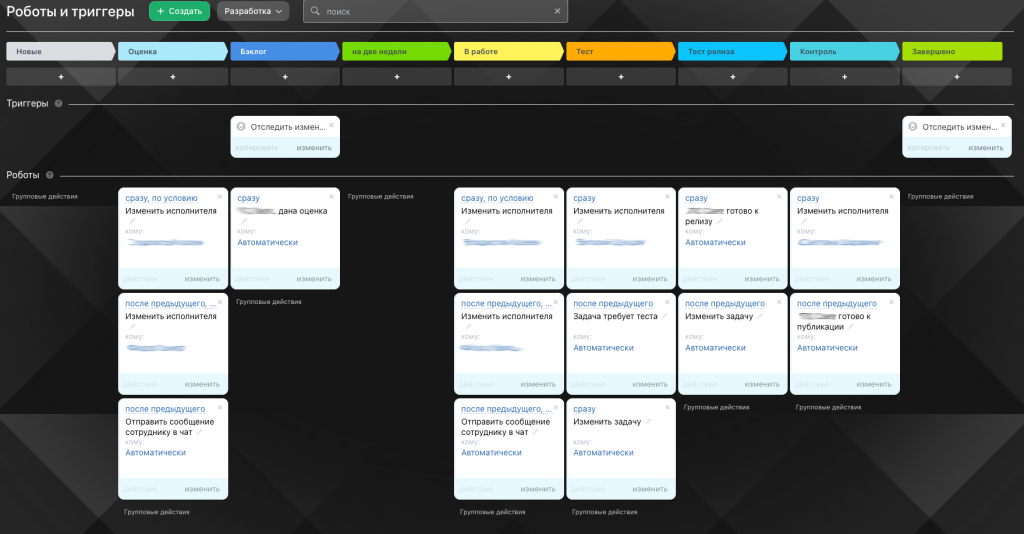Click the green 'на две недели' stage
Viewport: 1024px width, 534px height.
pos(396,51)
